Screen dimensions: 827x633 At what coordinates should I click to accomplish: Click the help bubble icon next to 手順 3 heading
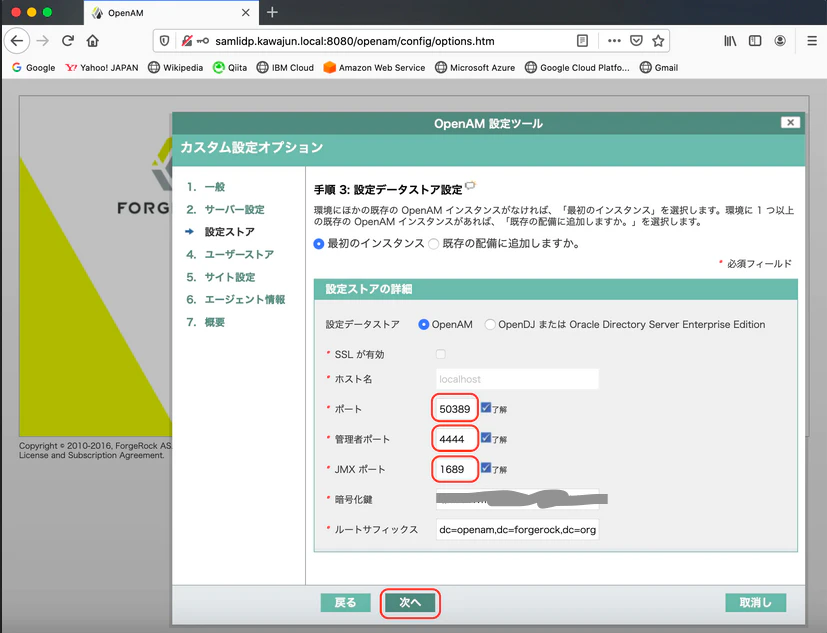point(470,185)
